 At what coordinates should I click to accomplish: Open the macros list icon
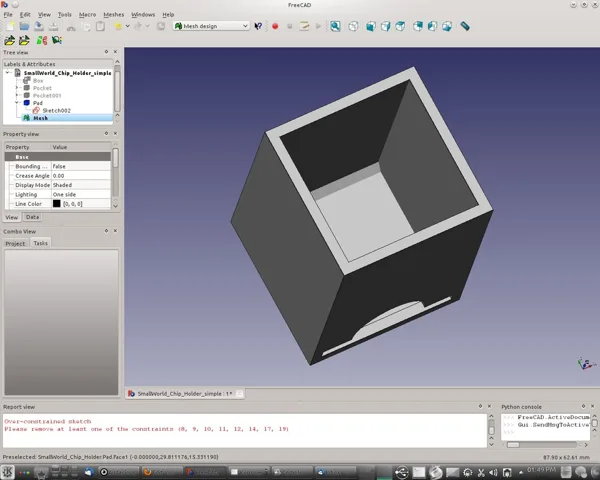[x=304, y=26]
